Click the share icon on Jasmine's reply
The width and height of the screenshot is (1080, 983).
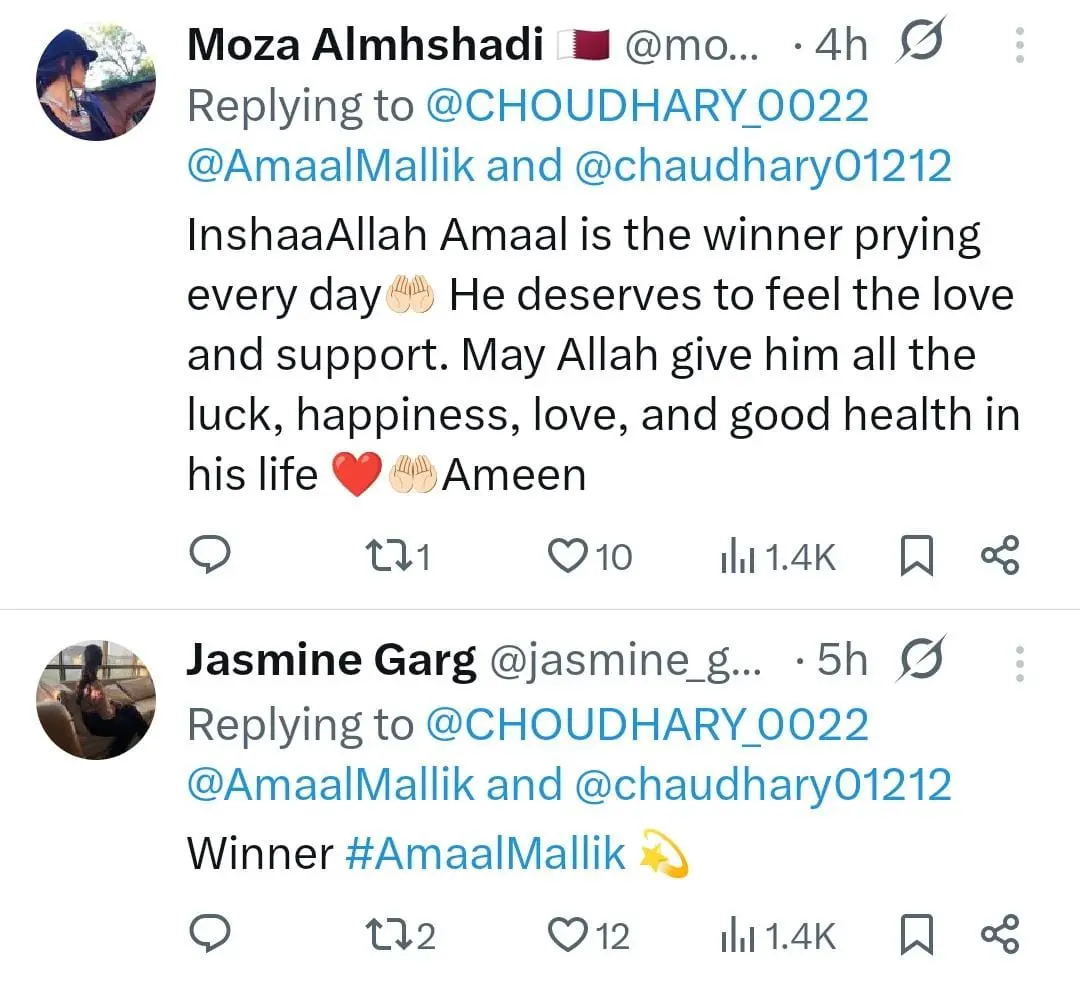click(1000, 936)
